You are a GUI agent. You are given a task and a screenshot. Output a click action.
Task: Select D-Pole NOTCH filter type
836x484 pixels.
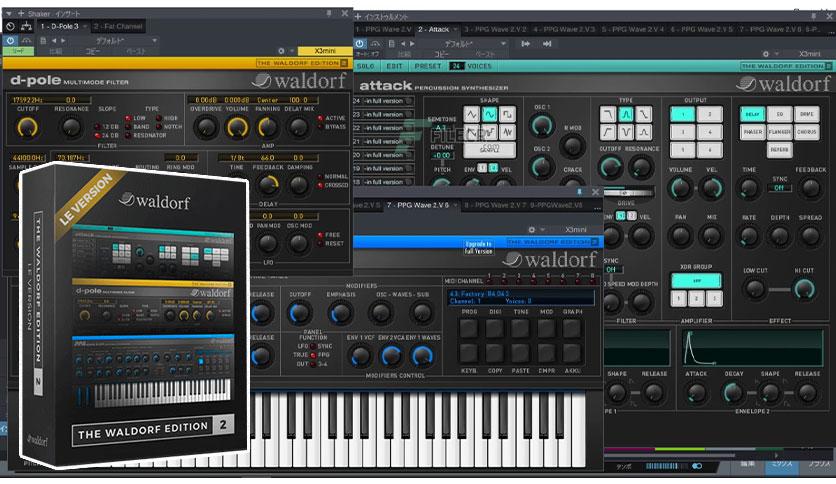159,126
